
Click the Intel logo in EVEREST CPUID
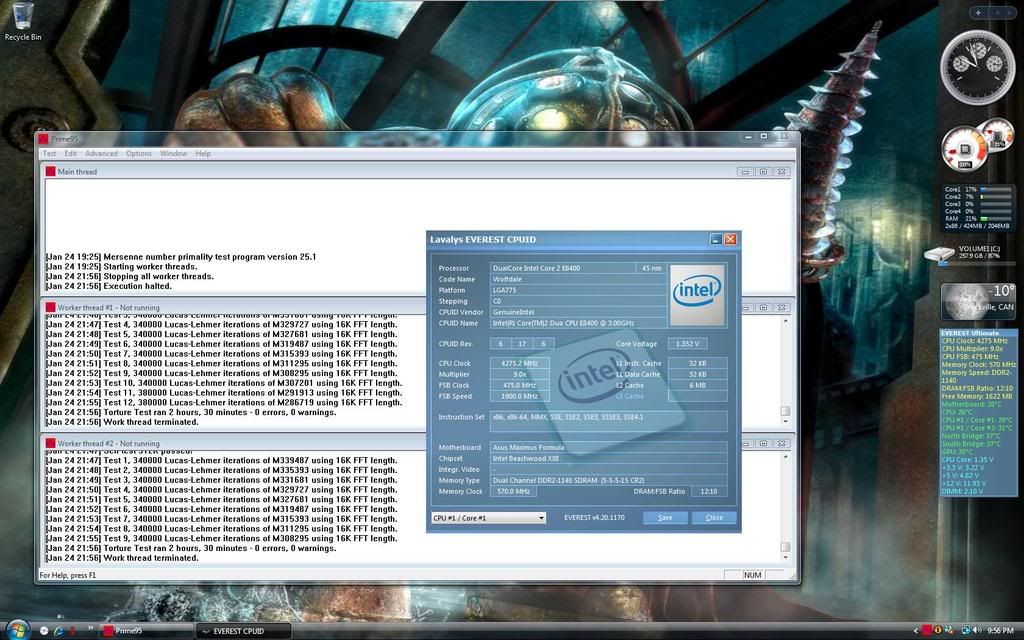pyautogui.click(x=697, y=295)
